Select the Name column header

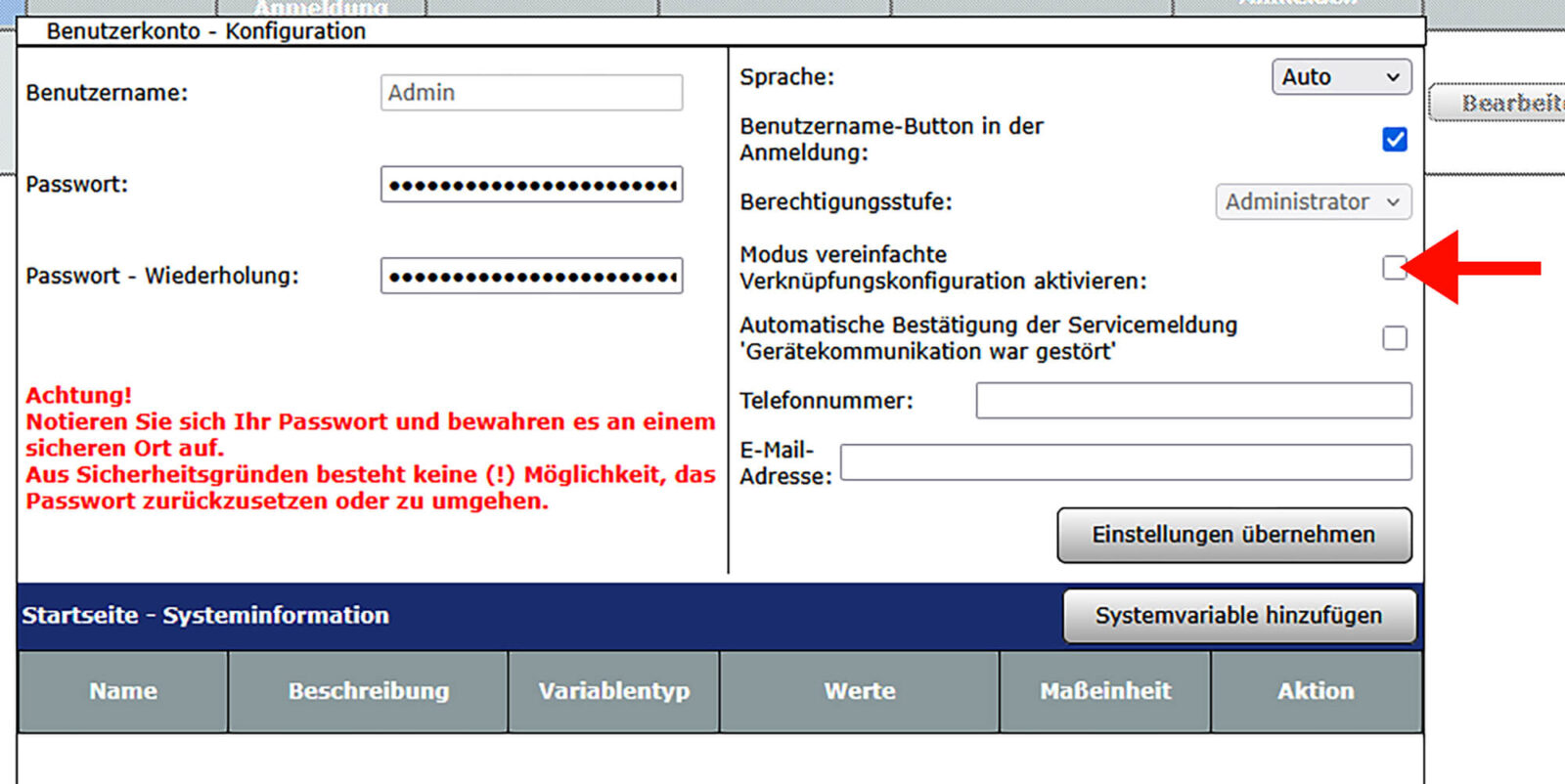coord(123,691)
